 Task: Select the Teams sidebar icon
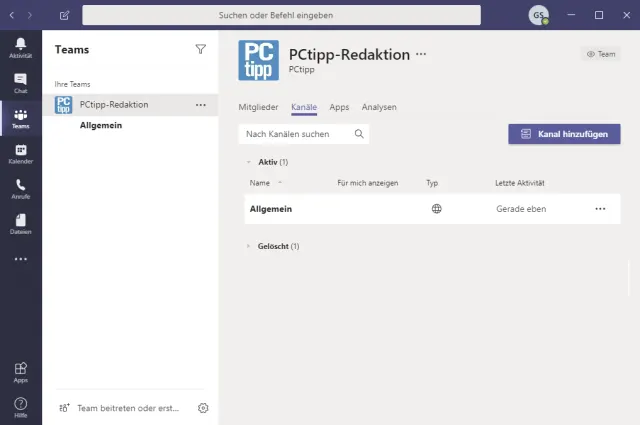click(x=20, y=118)
